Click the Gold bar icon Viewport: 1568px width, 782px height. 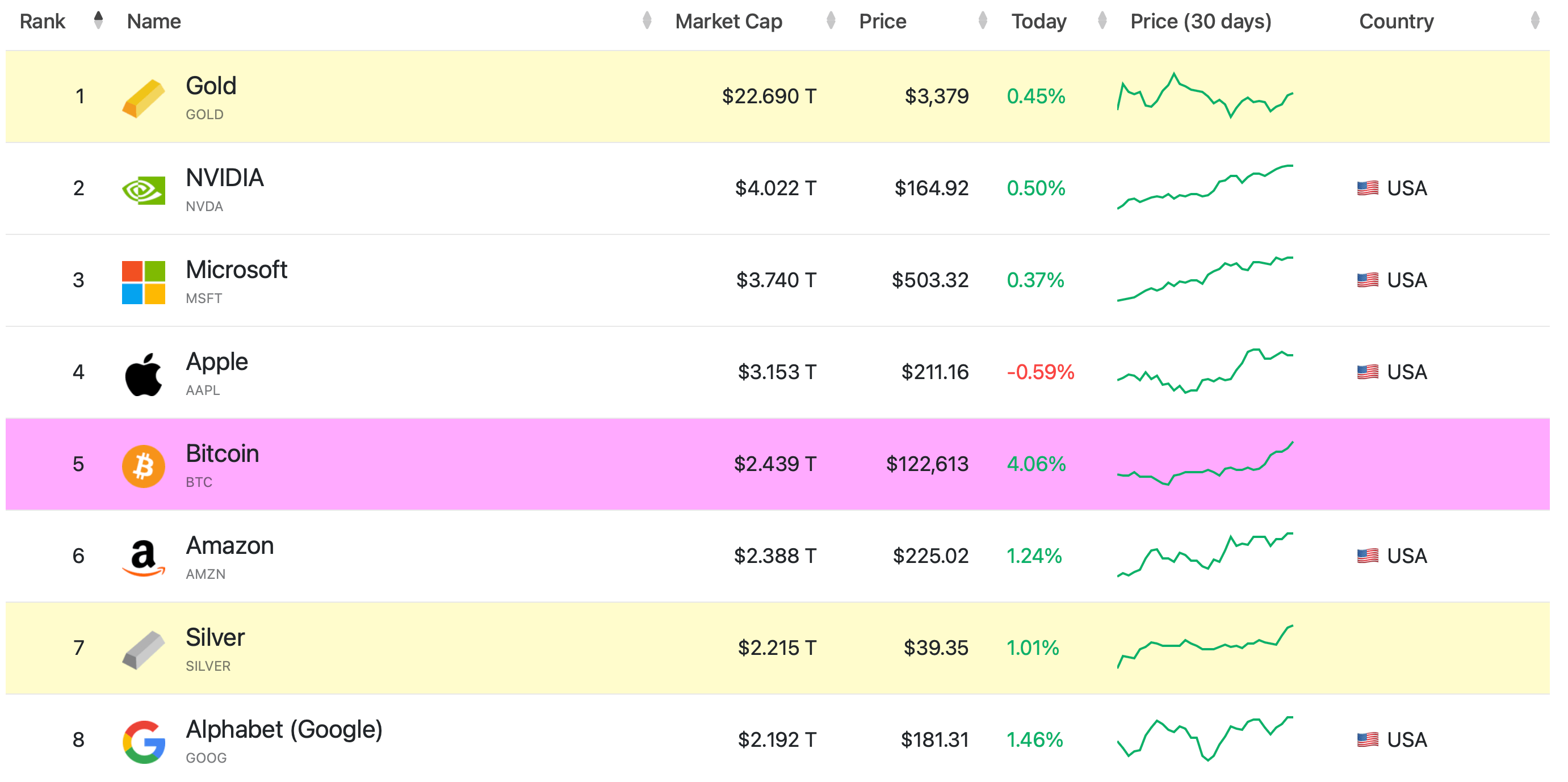coord(143,98)
